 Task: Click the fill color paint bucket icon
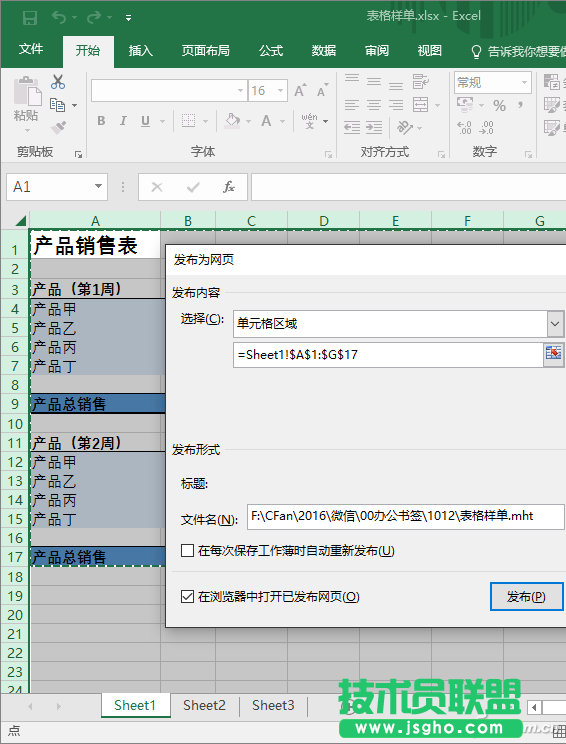pos(232,121)
